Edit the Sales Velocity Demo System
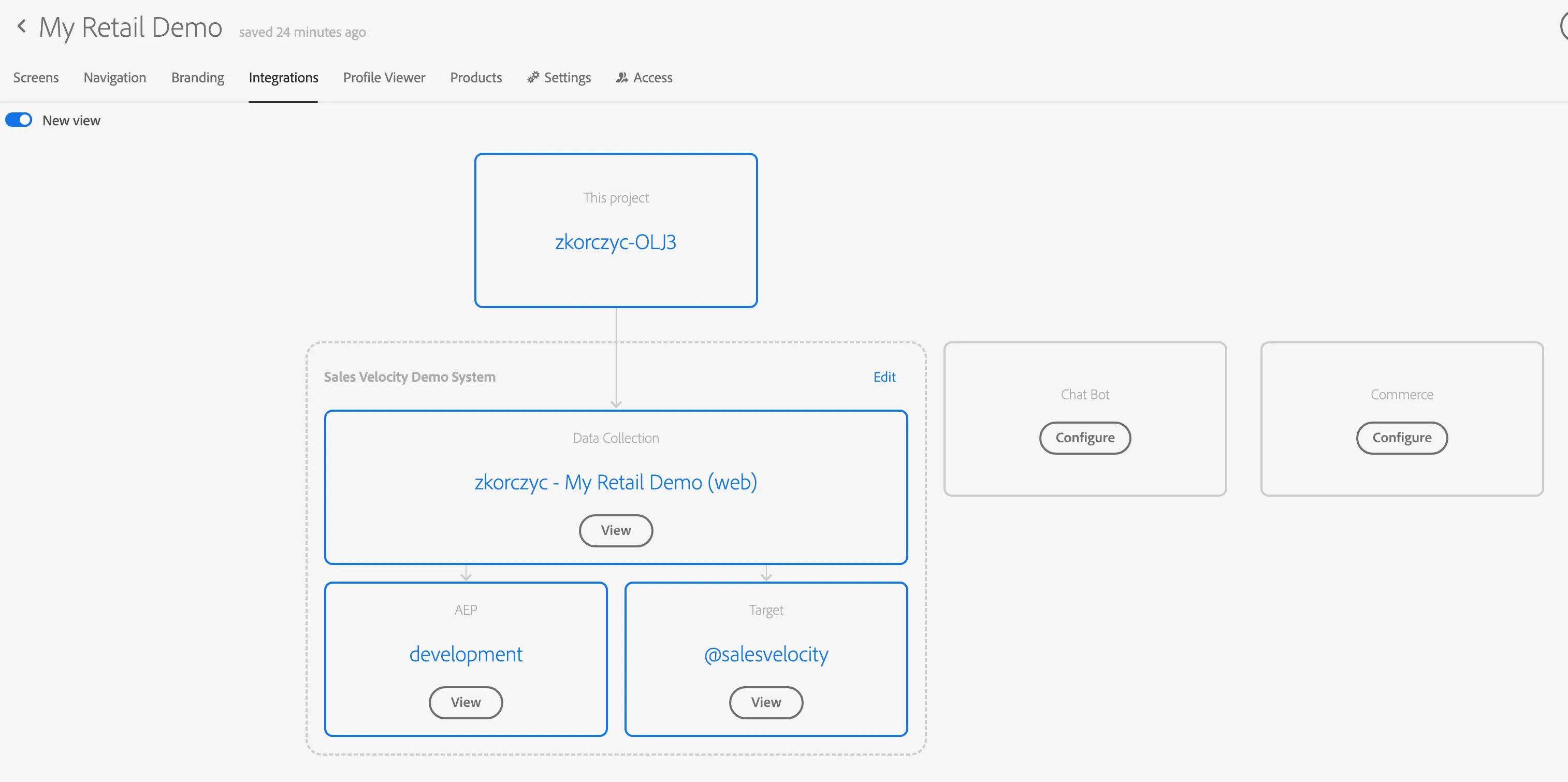1568x782 pixels. pos(884,376)
